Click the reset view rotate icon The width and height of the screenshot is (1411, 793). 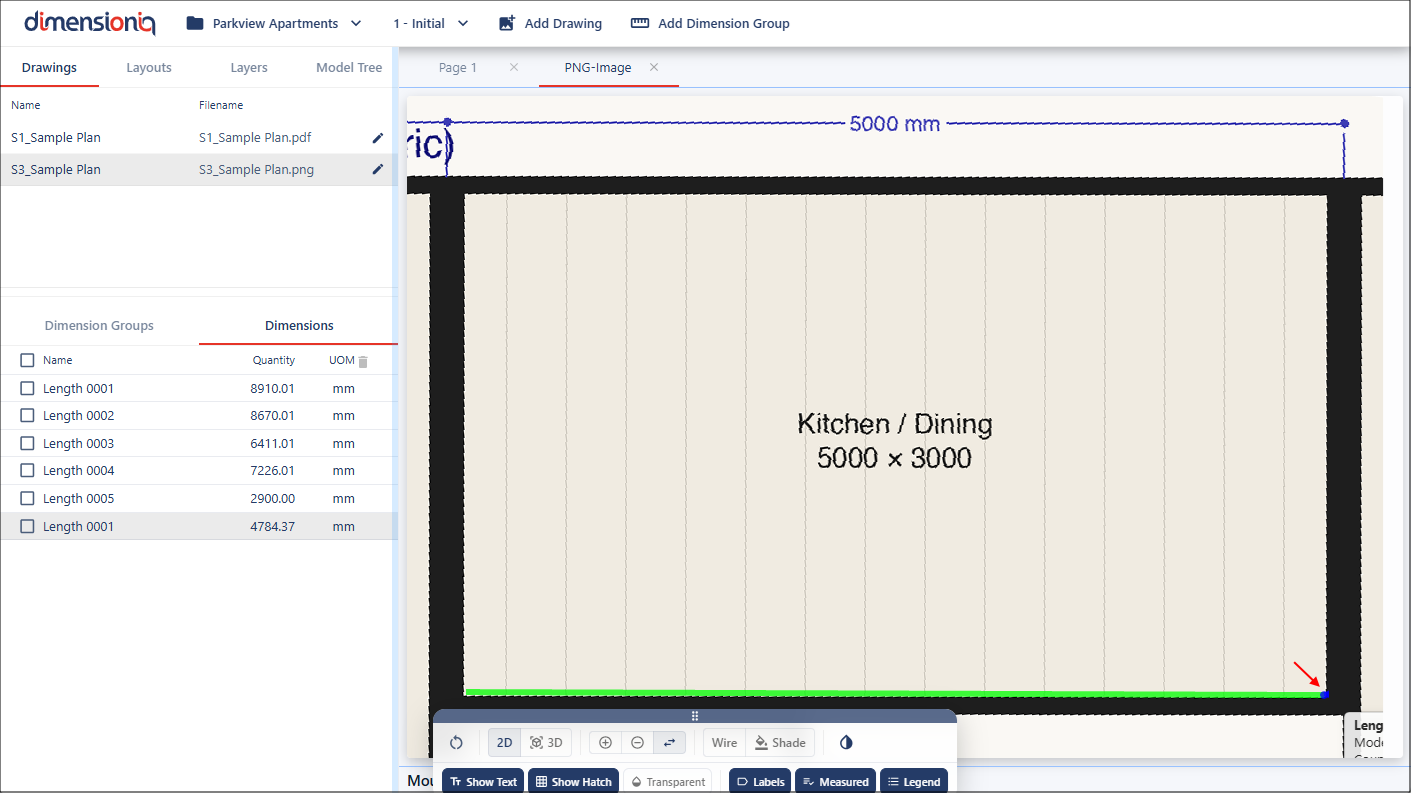456,743
